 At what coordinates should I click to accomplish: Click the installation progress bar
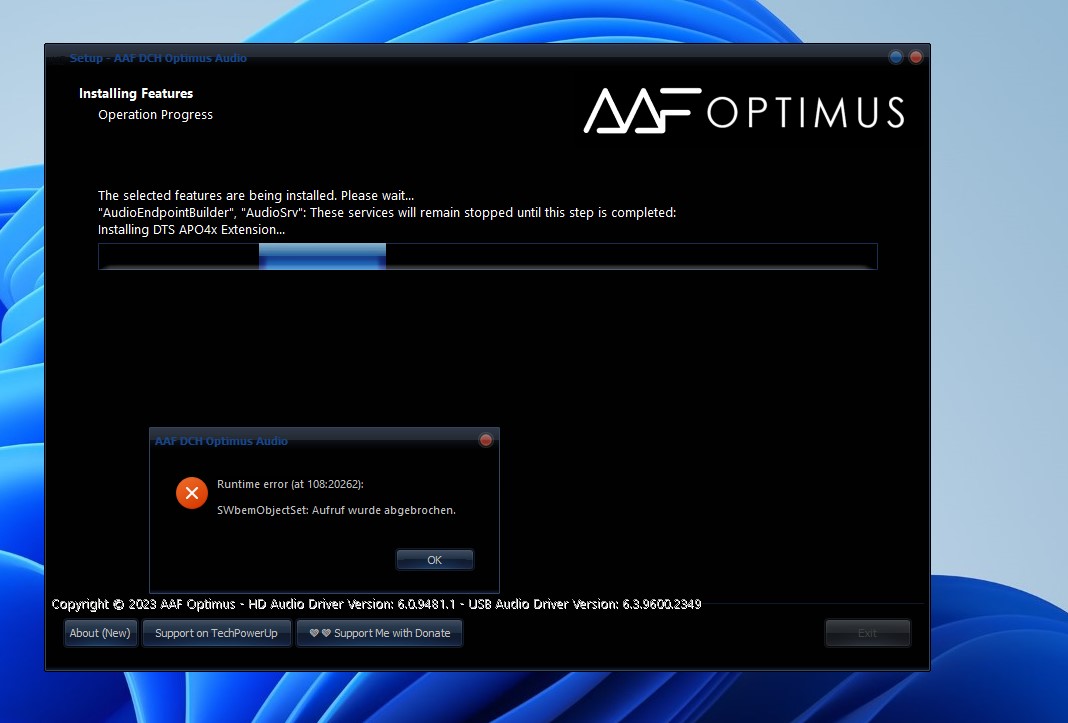coord(488,256)
